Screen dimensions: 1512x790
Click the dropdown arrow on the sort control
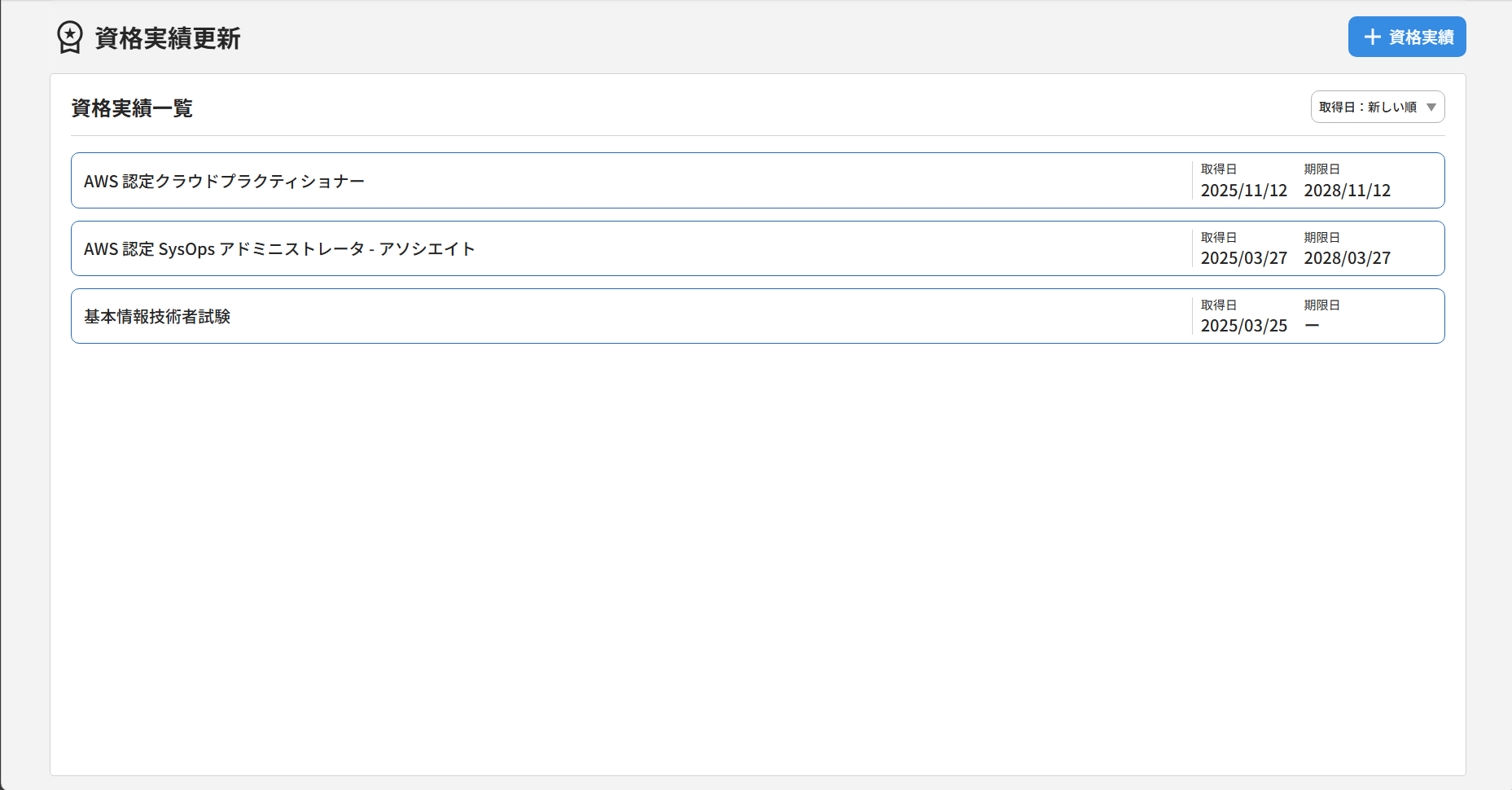point(1430,107)
